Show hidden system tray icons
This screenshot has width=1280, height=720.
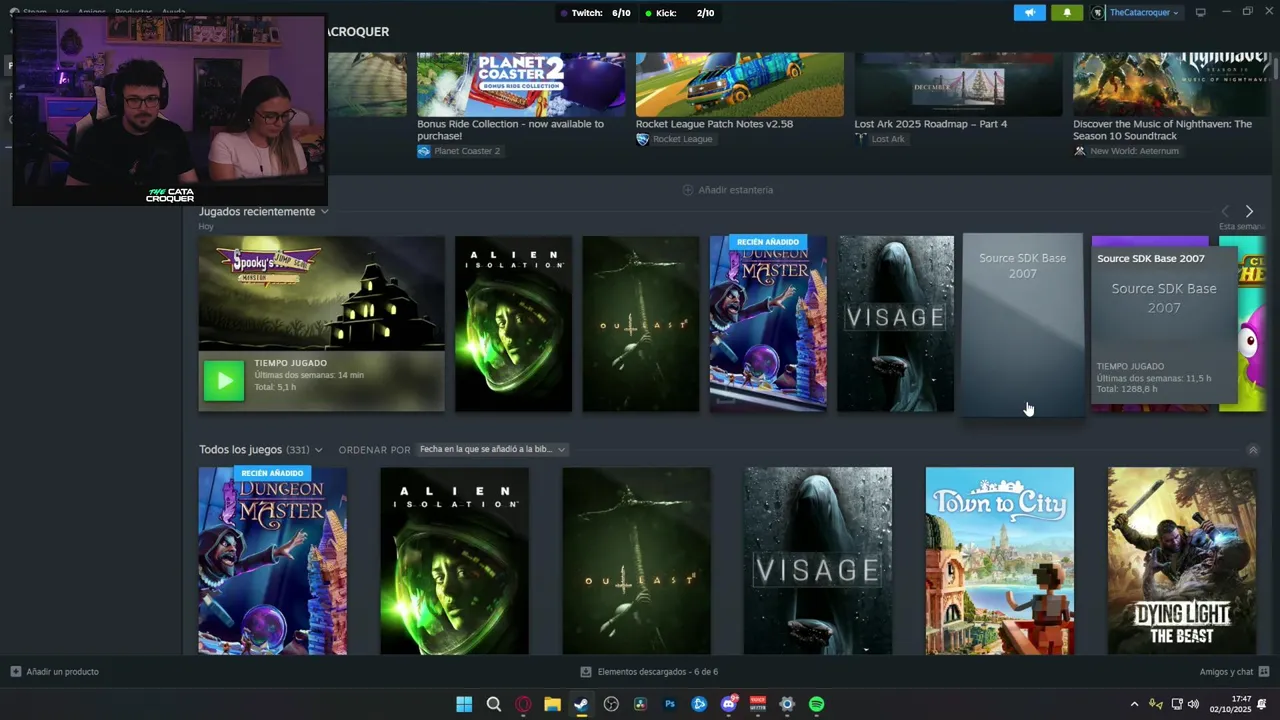(x=1134, y=704)
